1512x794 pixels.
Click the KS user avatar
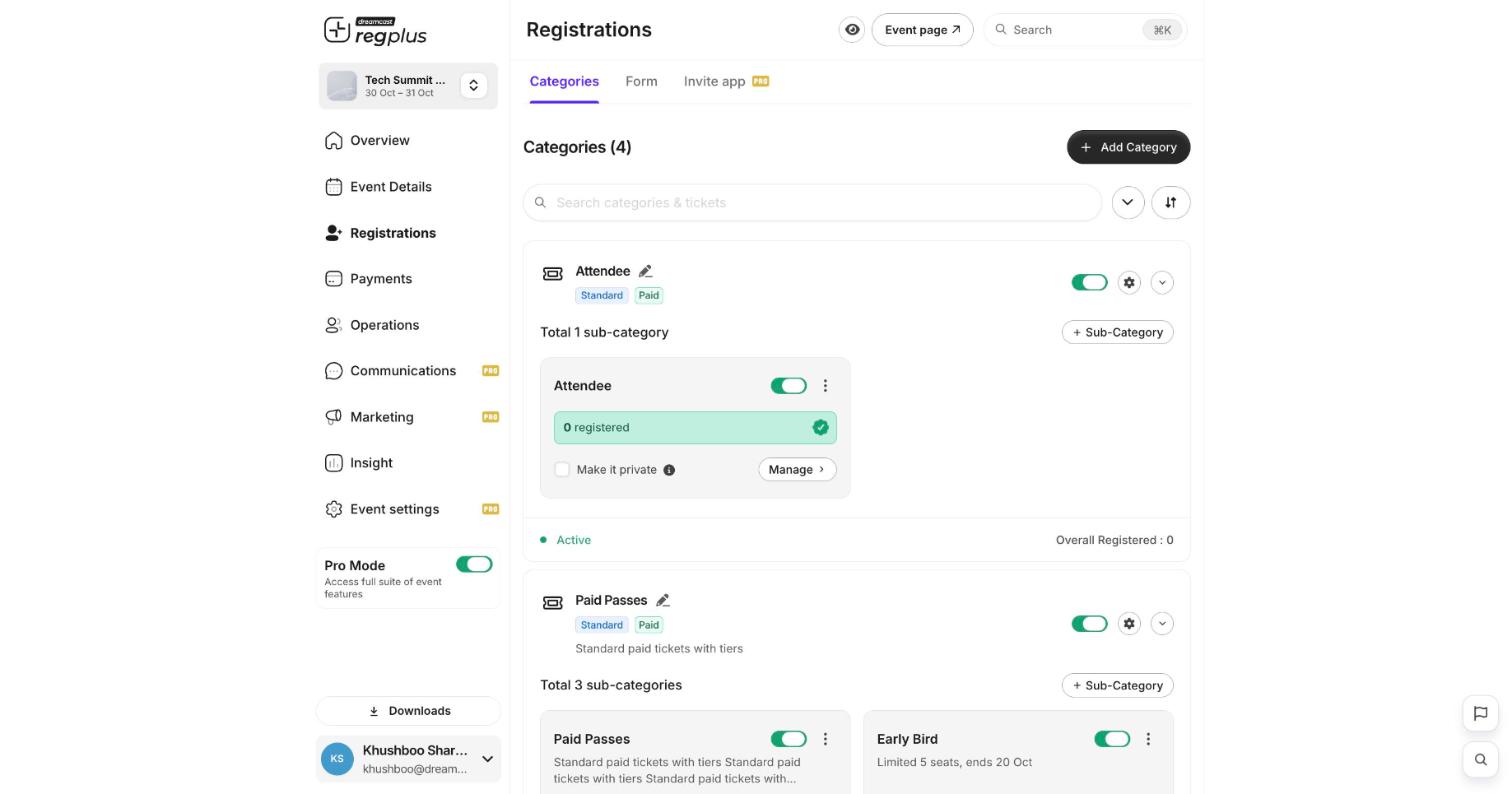337,759
